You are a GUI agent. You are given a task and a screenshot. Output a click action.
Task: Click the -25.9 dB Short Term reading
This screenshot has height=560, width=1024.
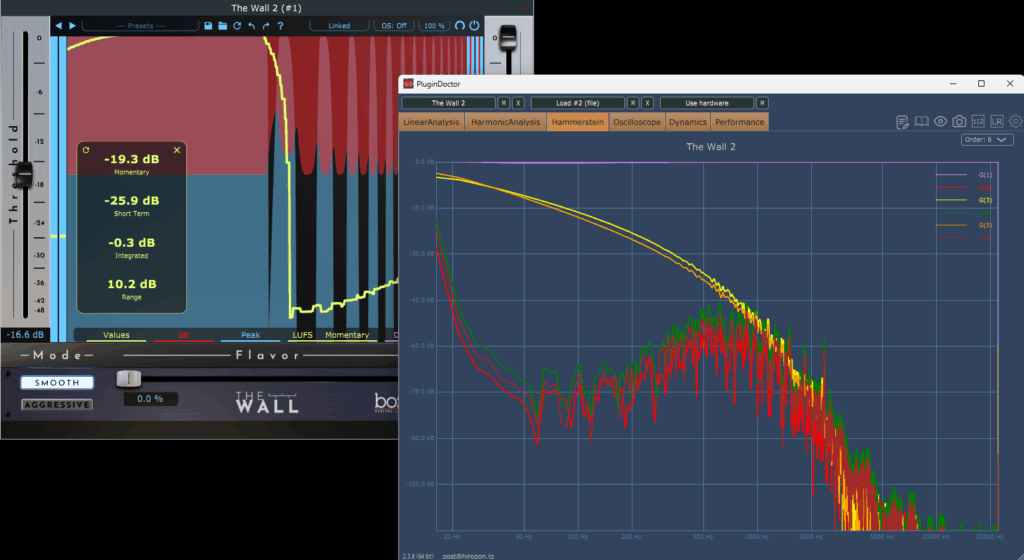pyautogui.click(x=131, y=200)
